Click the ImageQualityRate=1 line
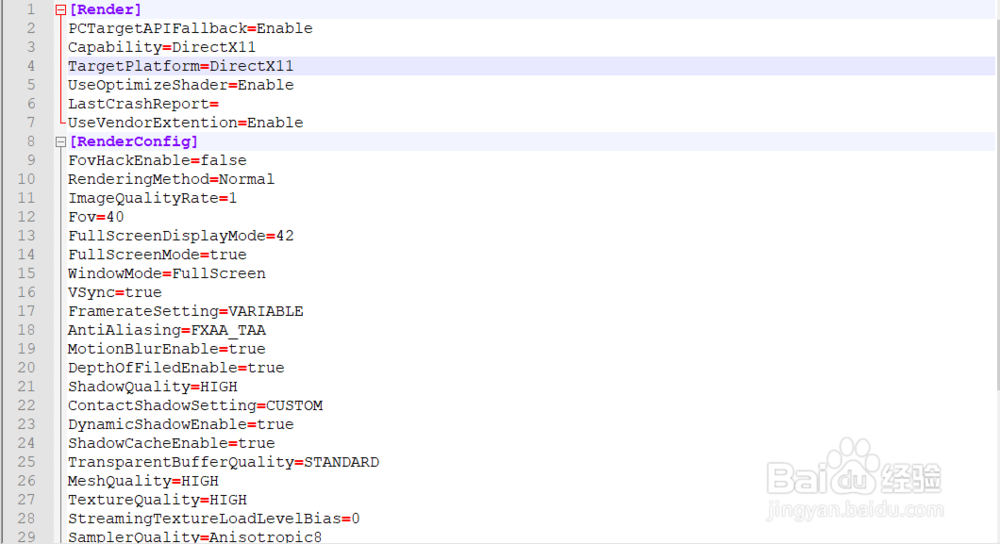The height and width of the screenshot is (544, 1000). click(x=152, y=198)
